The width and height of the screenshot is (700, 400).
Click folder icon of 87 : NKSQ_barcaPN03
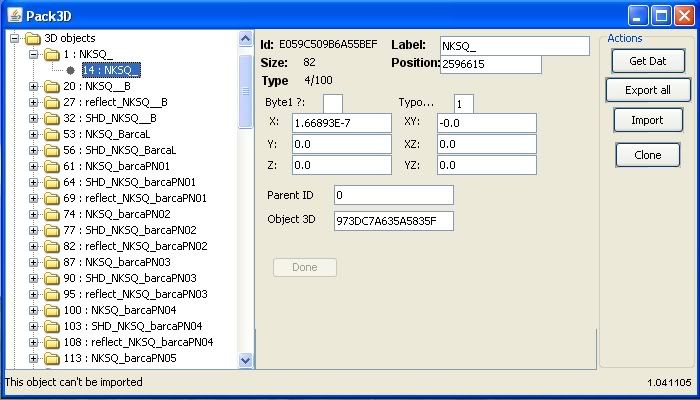[x=52, y=262]
